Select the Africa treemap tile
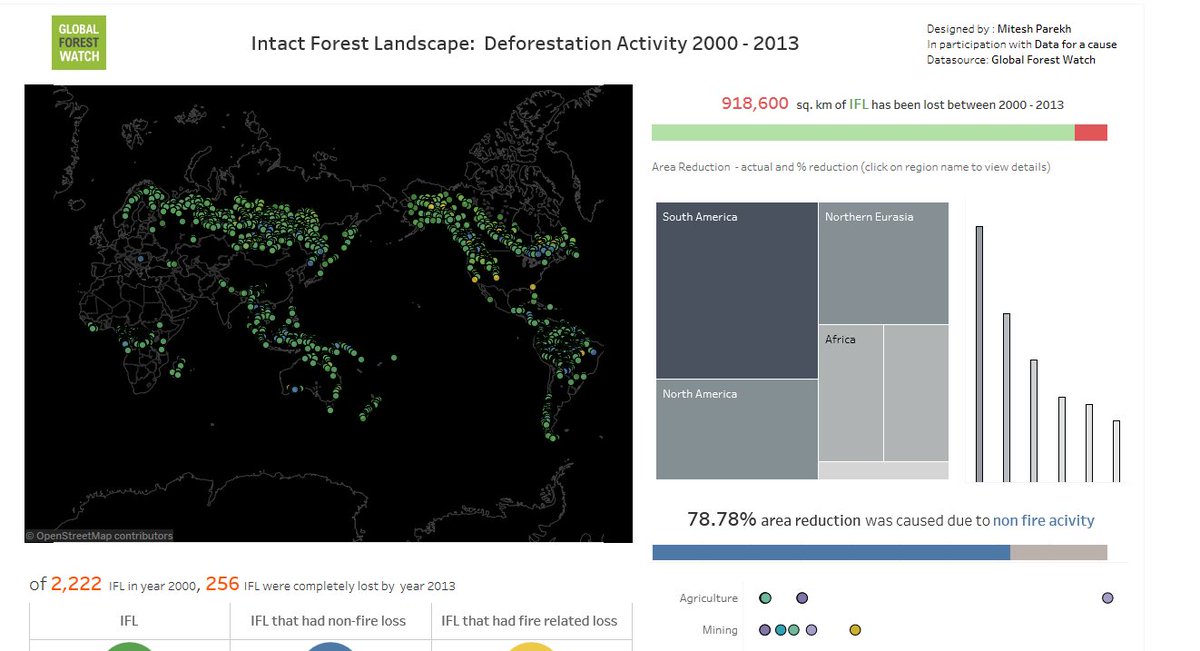This screenshot has width=1200, height=651. (x=851, y=393)
